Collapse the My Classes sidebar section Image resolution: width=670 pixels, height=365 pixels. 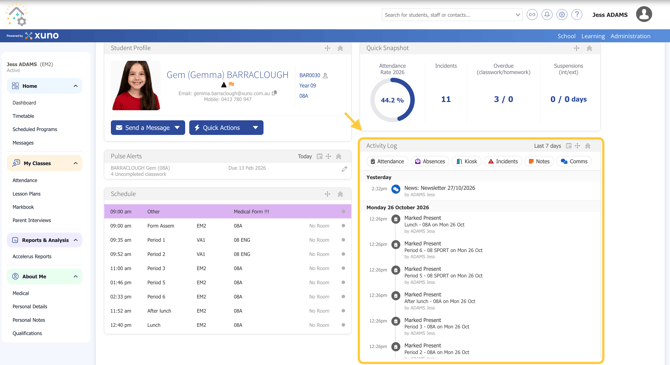pos(76,163)
